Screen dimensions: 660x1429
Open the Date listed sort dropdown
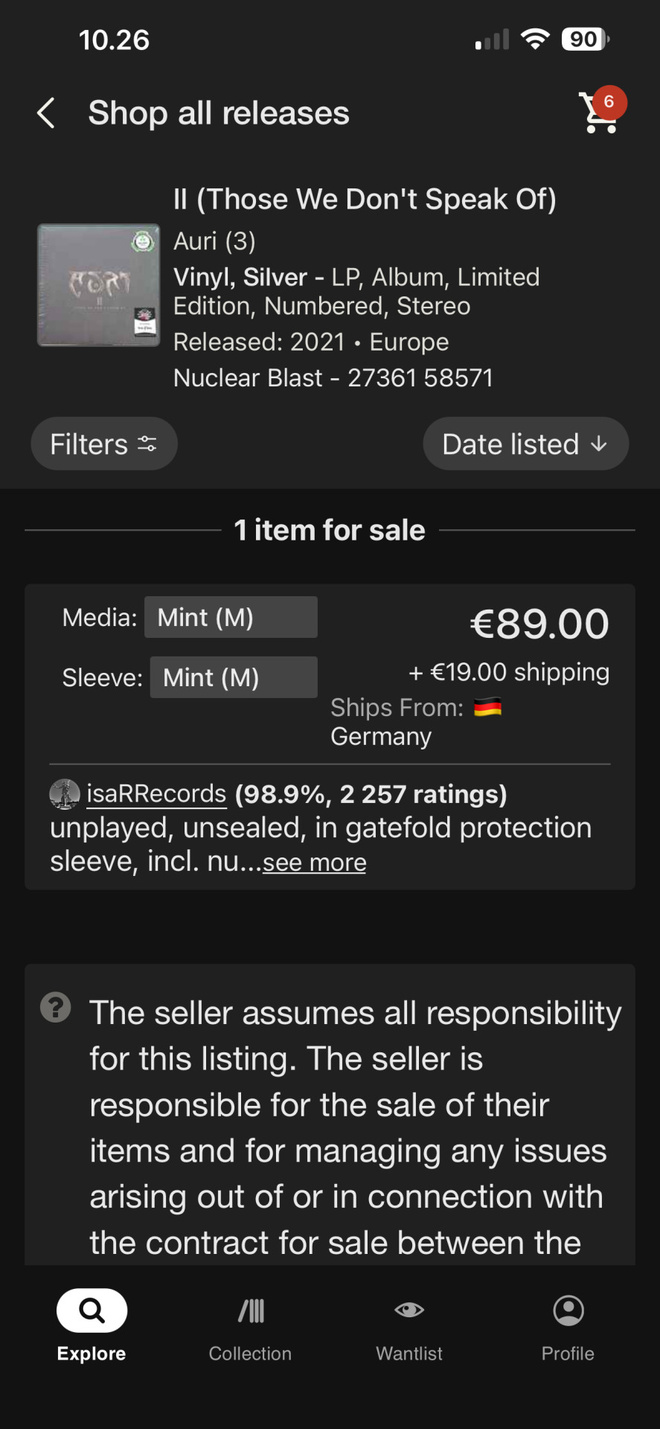pyautogui.click(x=525, y=444)
